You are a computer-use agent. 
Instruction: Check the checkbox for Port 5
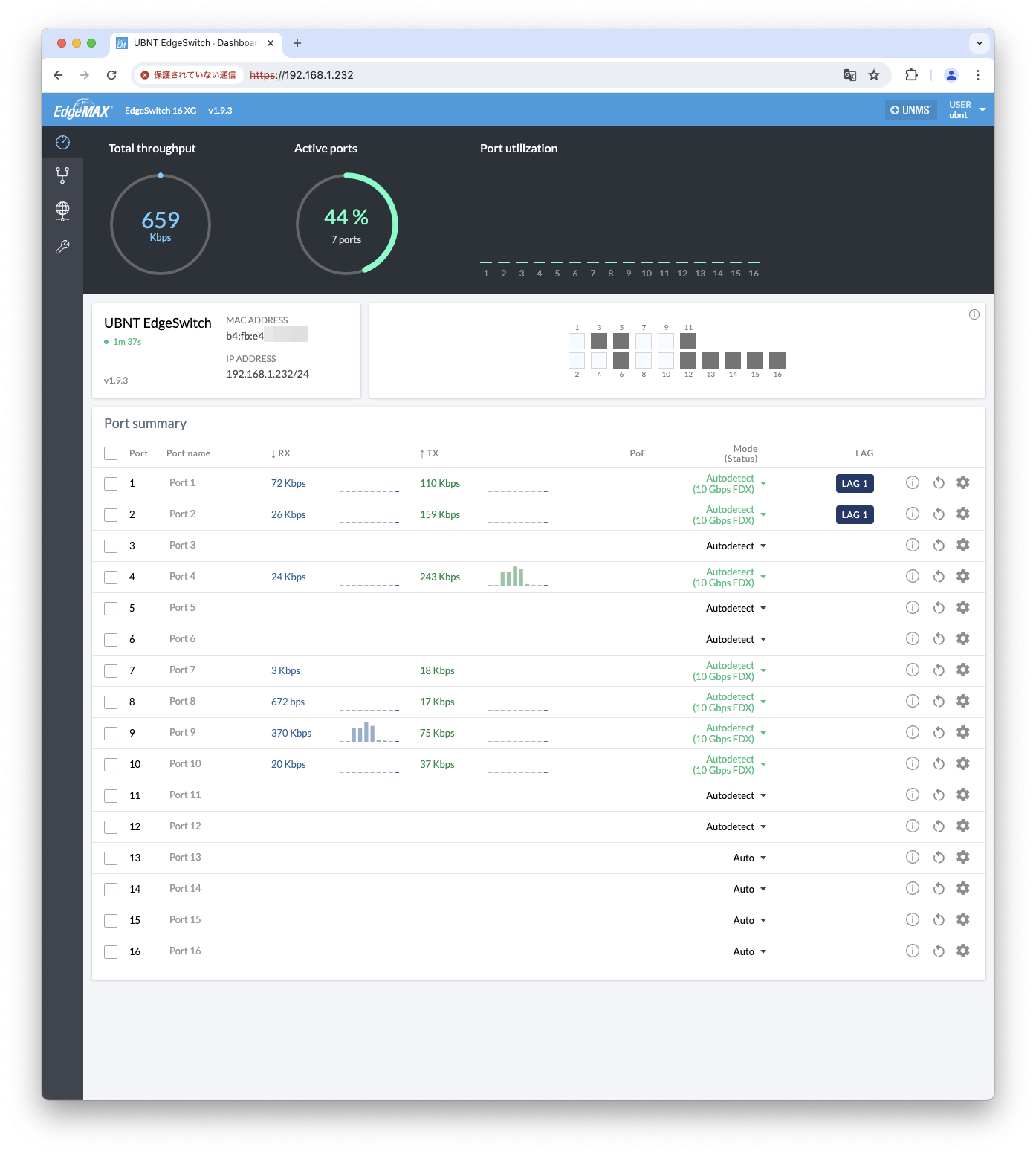[111, 609]
